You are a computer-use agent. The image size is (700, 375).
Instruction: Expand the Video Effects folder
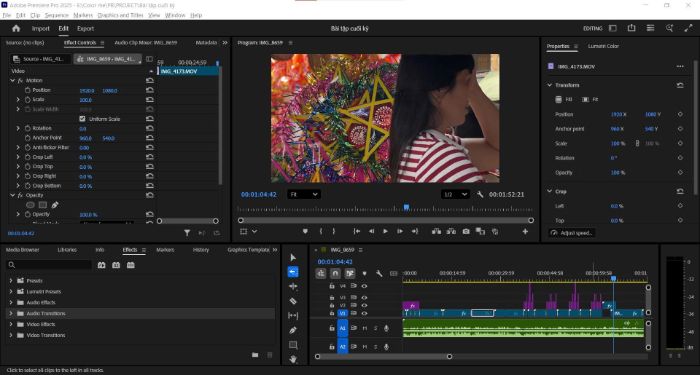click(x=11, y=324)
